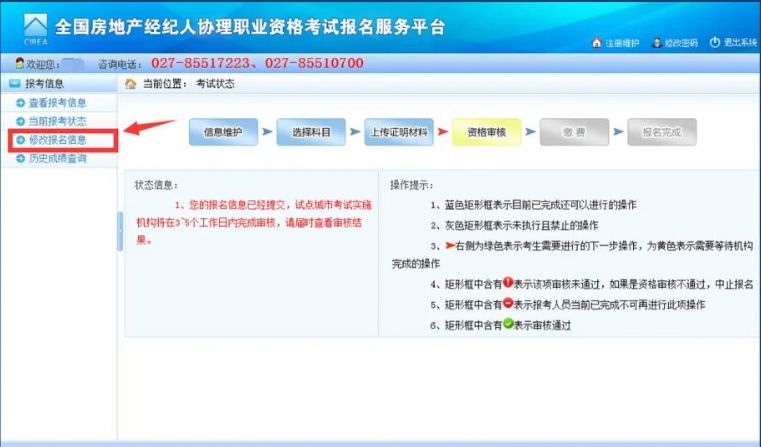Screen dimensions: 761x447
Task: Click the 报考信息 panel header
Action: [x=59, y=83]
